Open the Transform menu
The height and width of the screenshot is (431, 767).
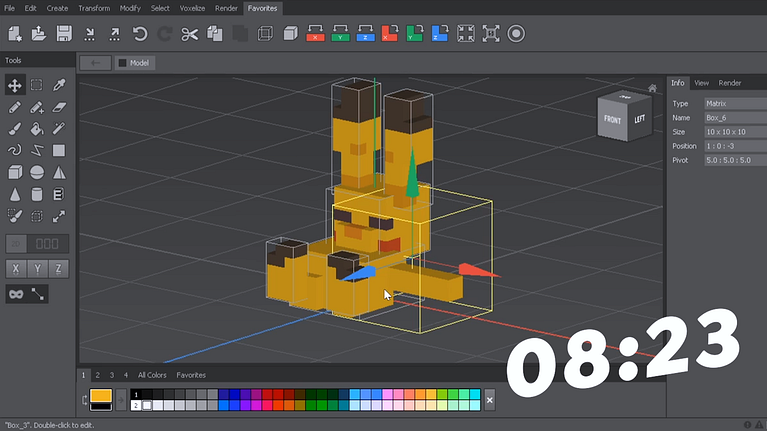tap(94, 8)
